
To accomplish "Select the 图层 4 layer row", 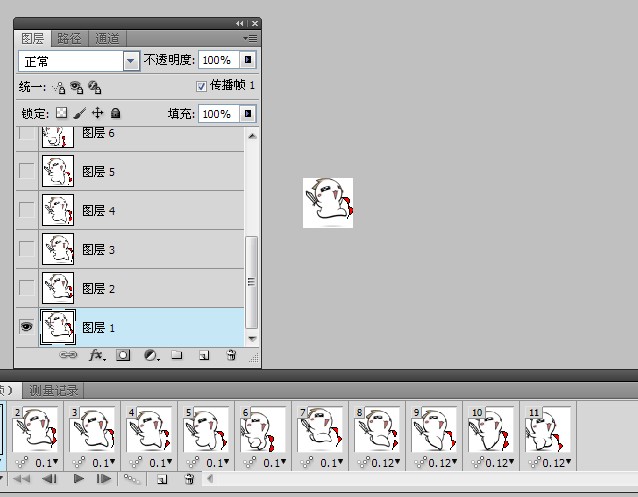I will click(x=130, y=210).
